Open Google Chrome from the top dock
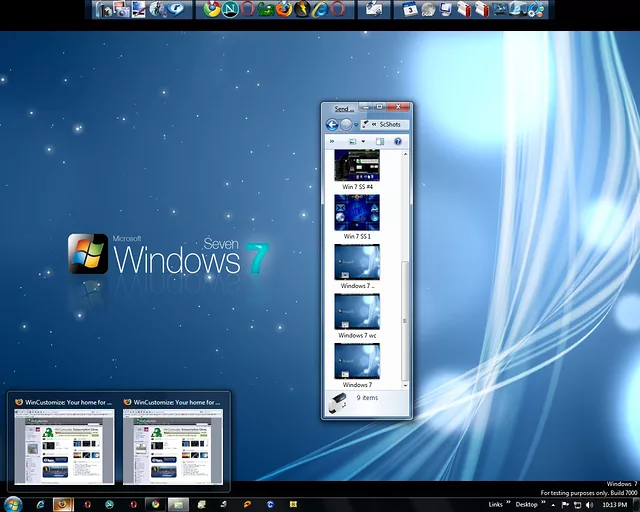 tap(211, 10)
